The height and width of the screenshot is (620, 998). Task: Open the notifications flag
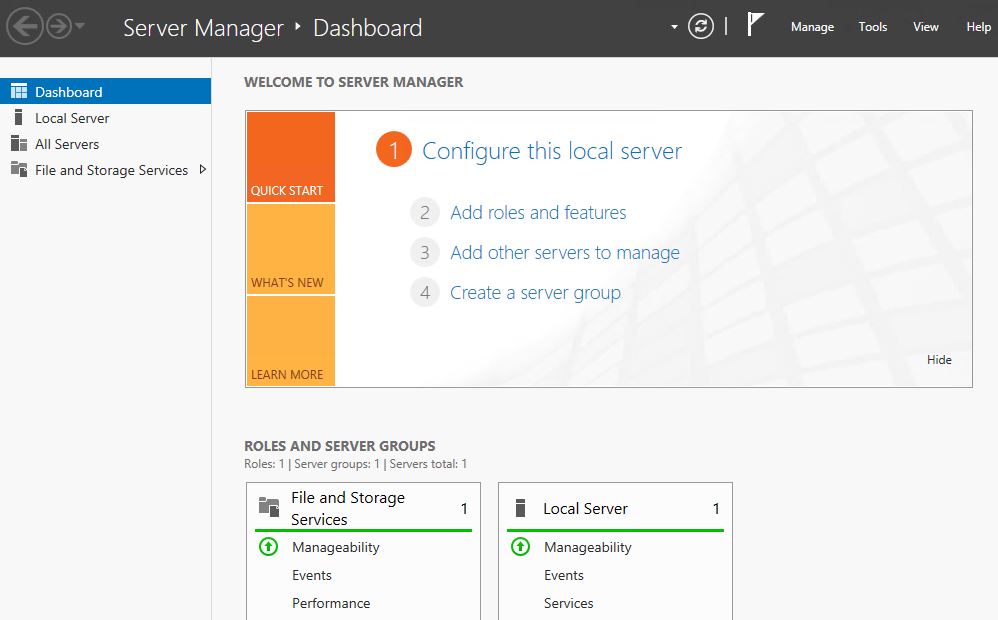755,26
